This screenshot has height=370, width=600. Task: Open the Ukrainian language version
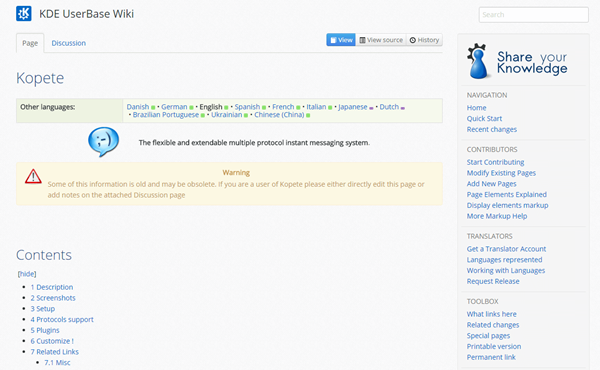click(227, 115)
